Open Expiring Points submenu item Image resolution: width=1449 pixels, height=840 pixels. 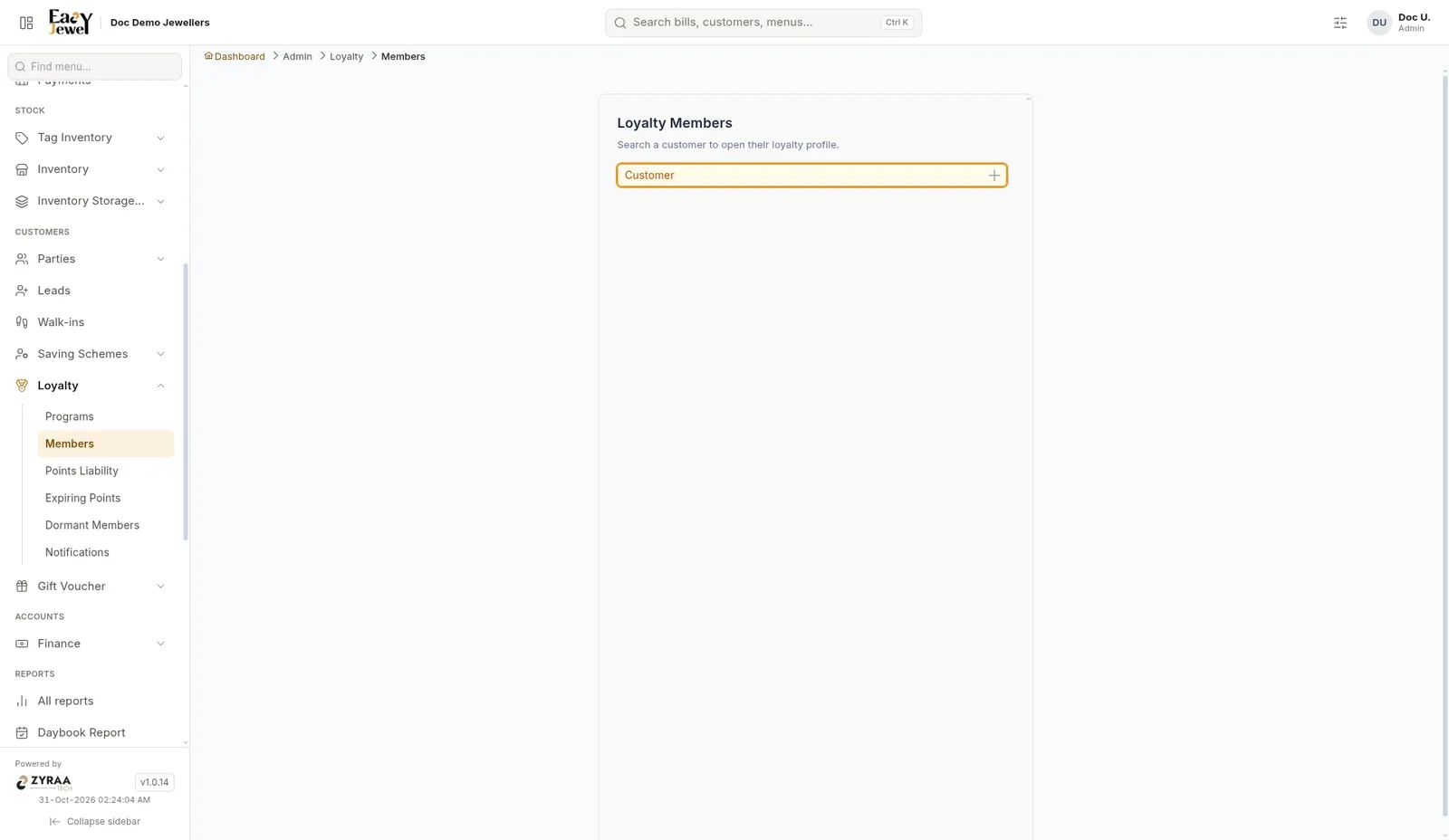tap(106, 498)
